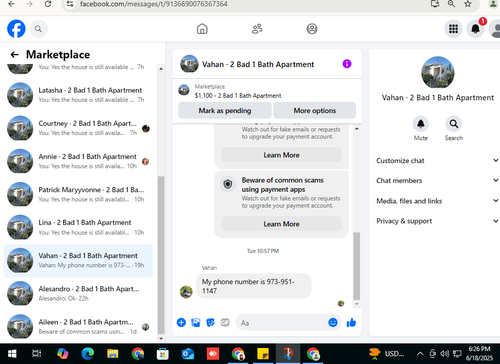Click the browser address bar URL
This screenshot has width=500, height=364.
click(153, 4)
